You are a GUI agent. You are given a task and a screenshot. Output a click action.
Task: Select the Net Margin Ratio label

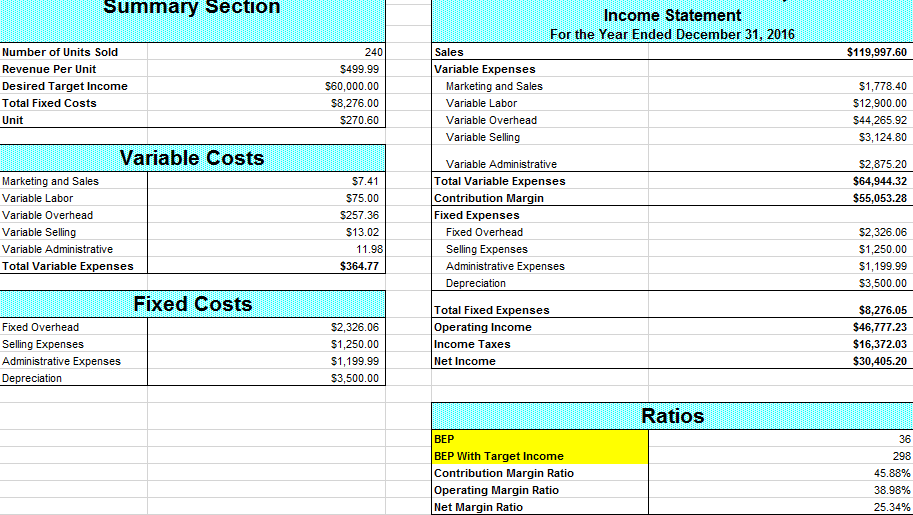(478, 507)
